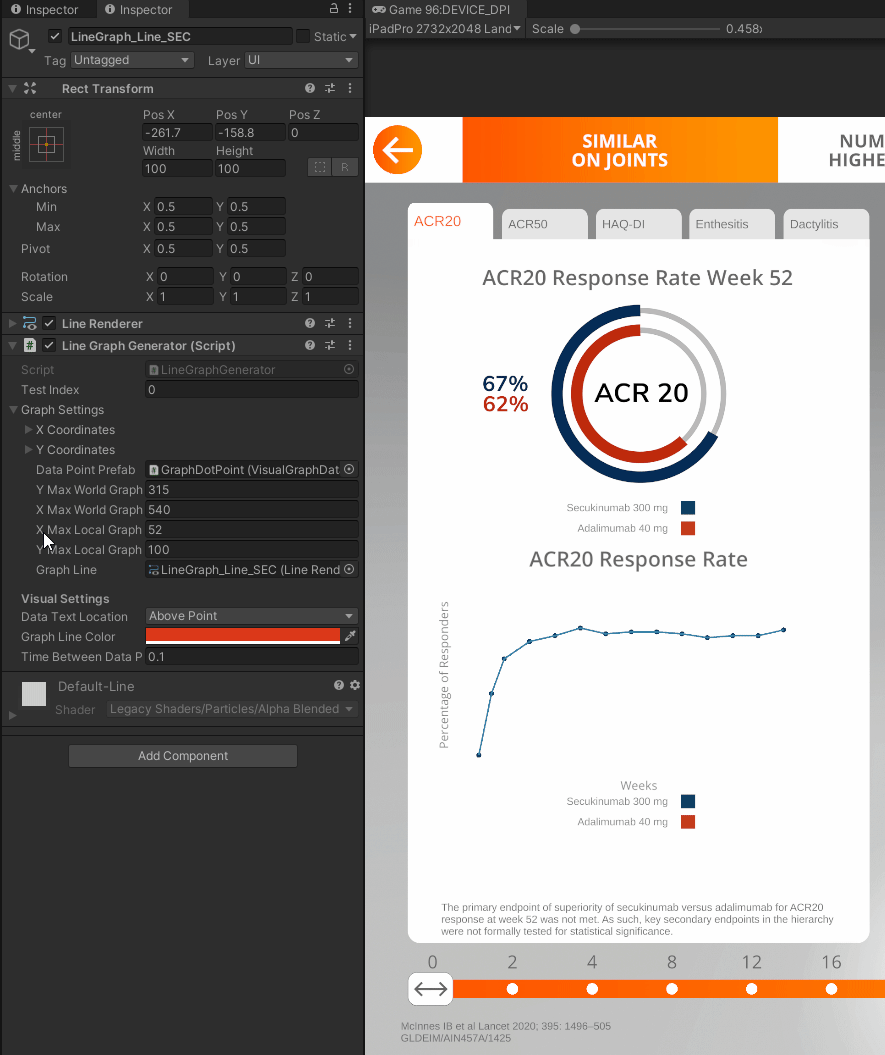
Task: Click the Game view Scale slider
Action: point(646,29)
